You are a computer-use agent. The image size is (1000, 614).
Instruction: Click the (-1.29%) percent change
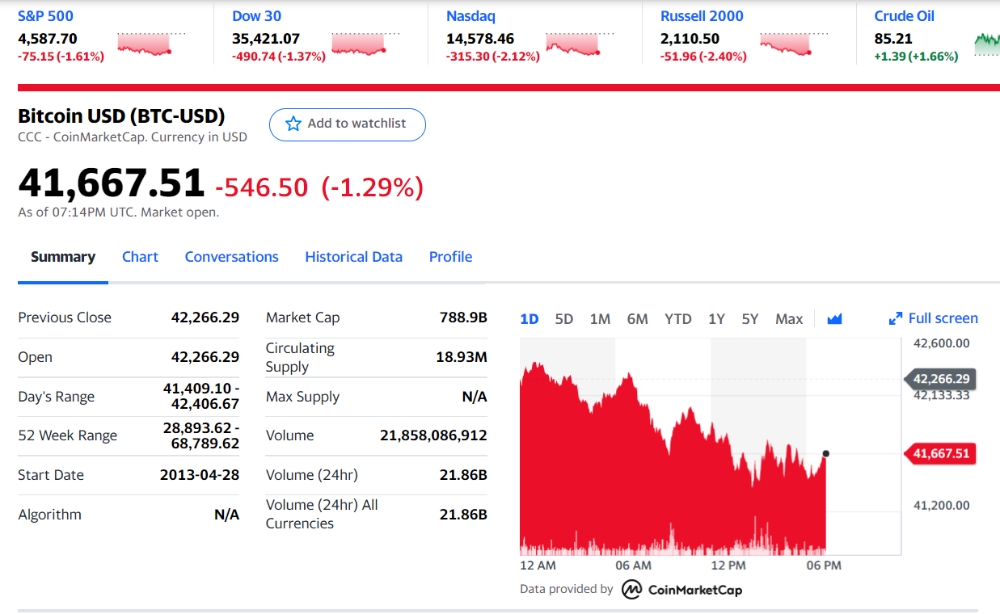point(372,187)
